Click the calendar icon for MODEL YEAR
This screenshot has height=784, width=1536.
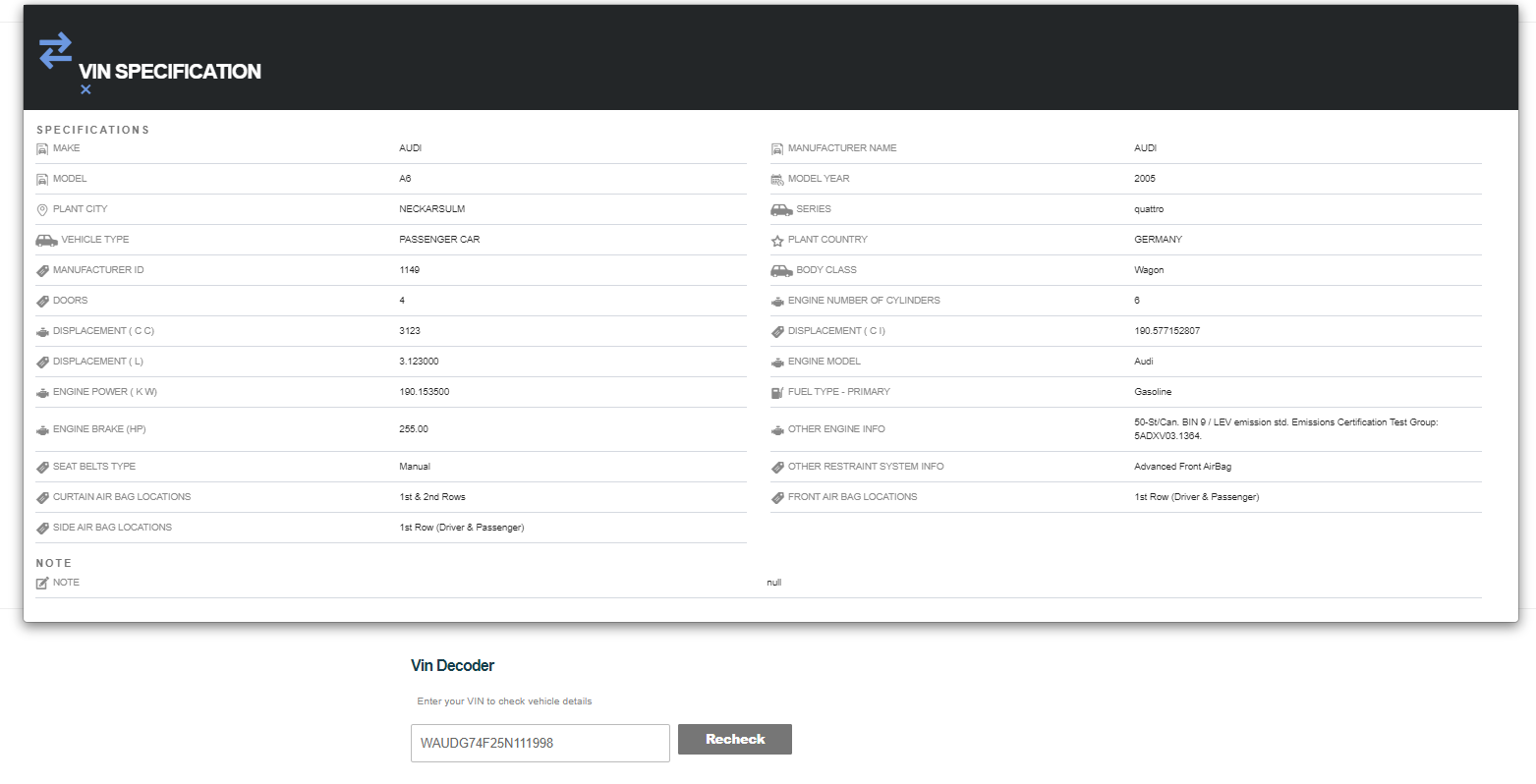point(777,180)
